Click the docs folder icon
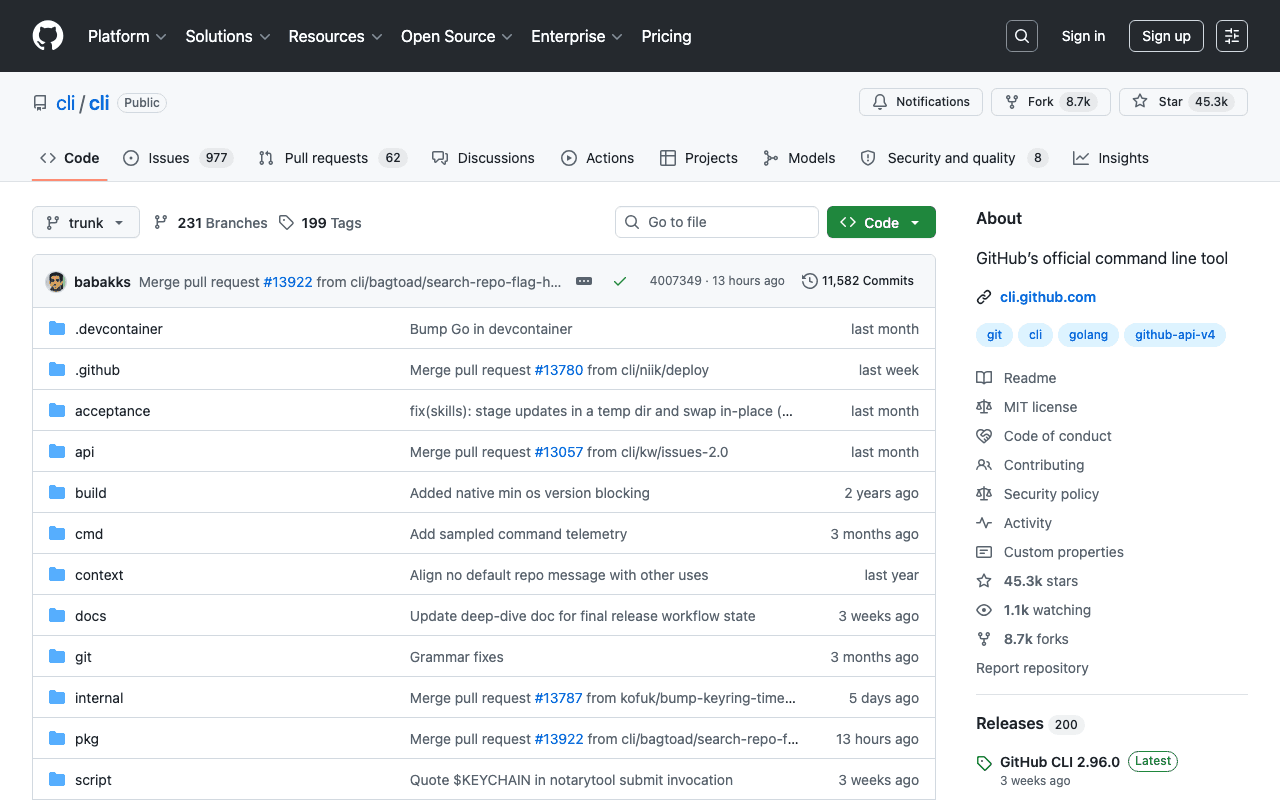1280x800 pixels. (x=57, y=616)
